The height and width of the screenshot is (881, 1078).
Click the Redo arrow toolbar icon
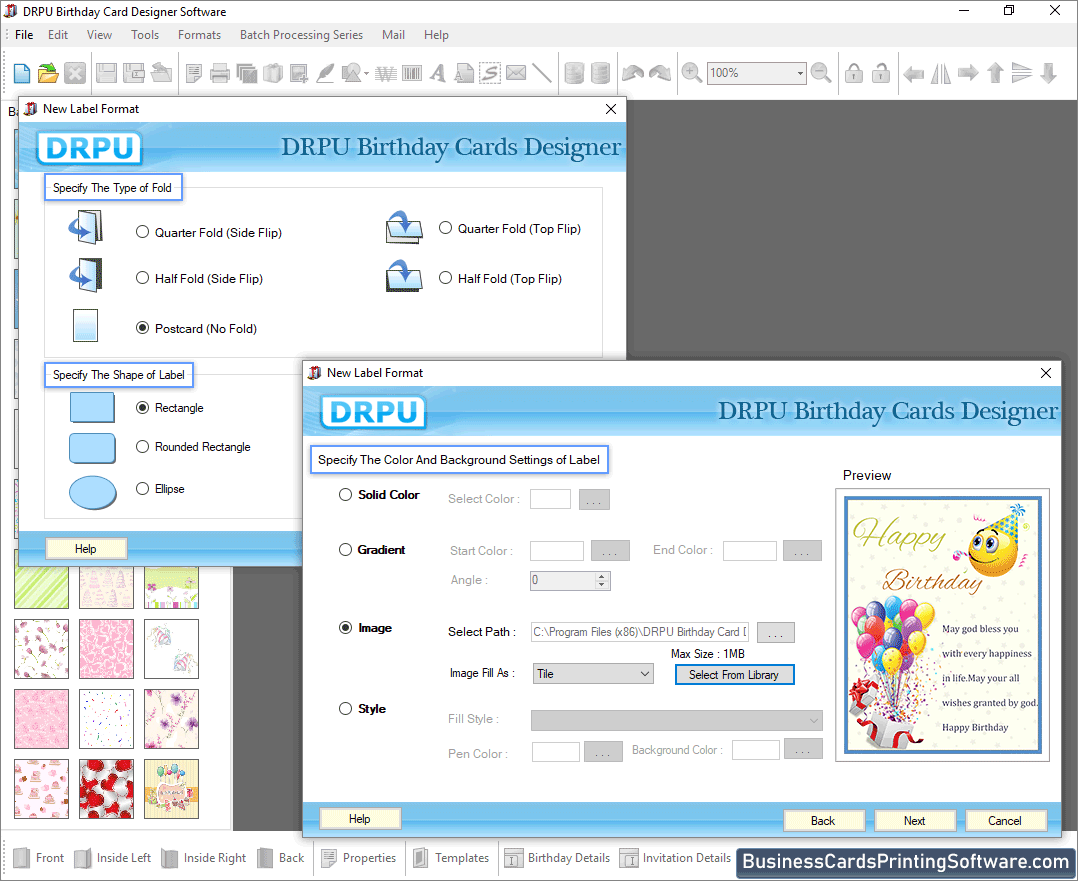coord(660,73)
